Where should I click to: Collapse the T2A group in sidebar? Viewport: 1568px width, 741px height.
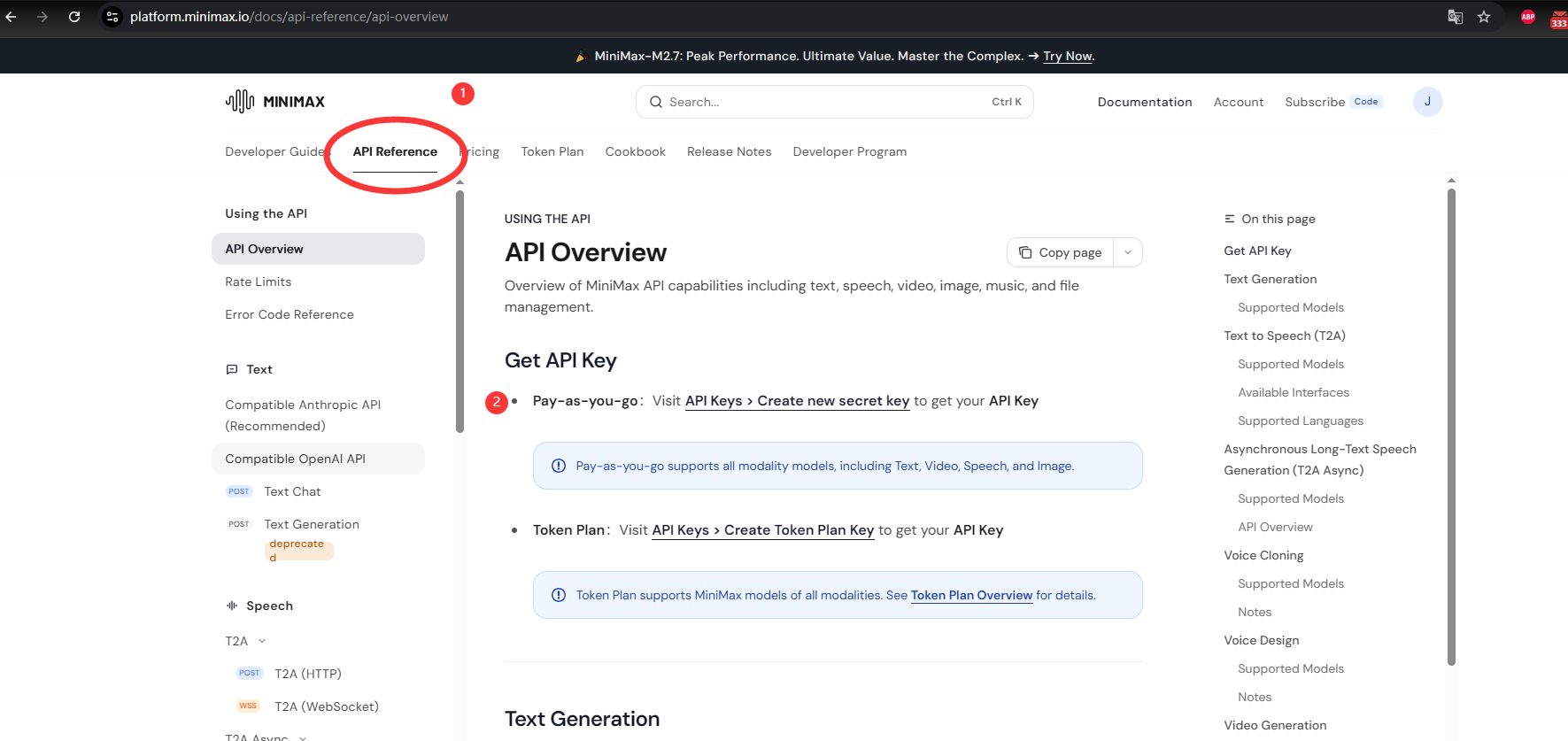pyautogui.click(x=246, y=641)
